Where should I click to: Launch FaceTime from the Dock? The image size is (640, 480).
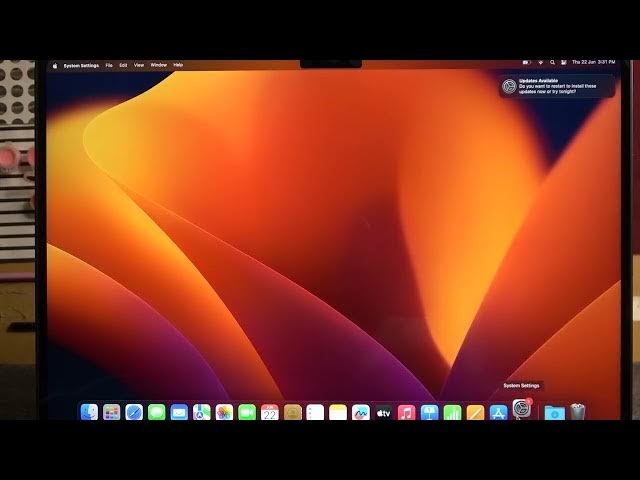[x=247, y=412]
